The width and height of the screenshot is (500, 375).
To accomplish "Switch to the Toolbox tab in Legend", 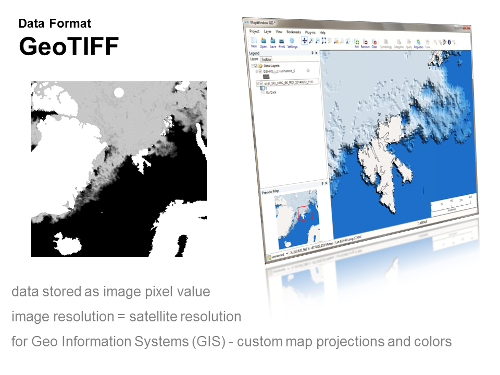I will [266, 59].
